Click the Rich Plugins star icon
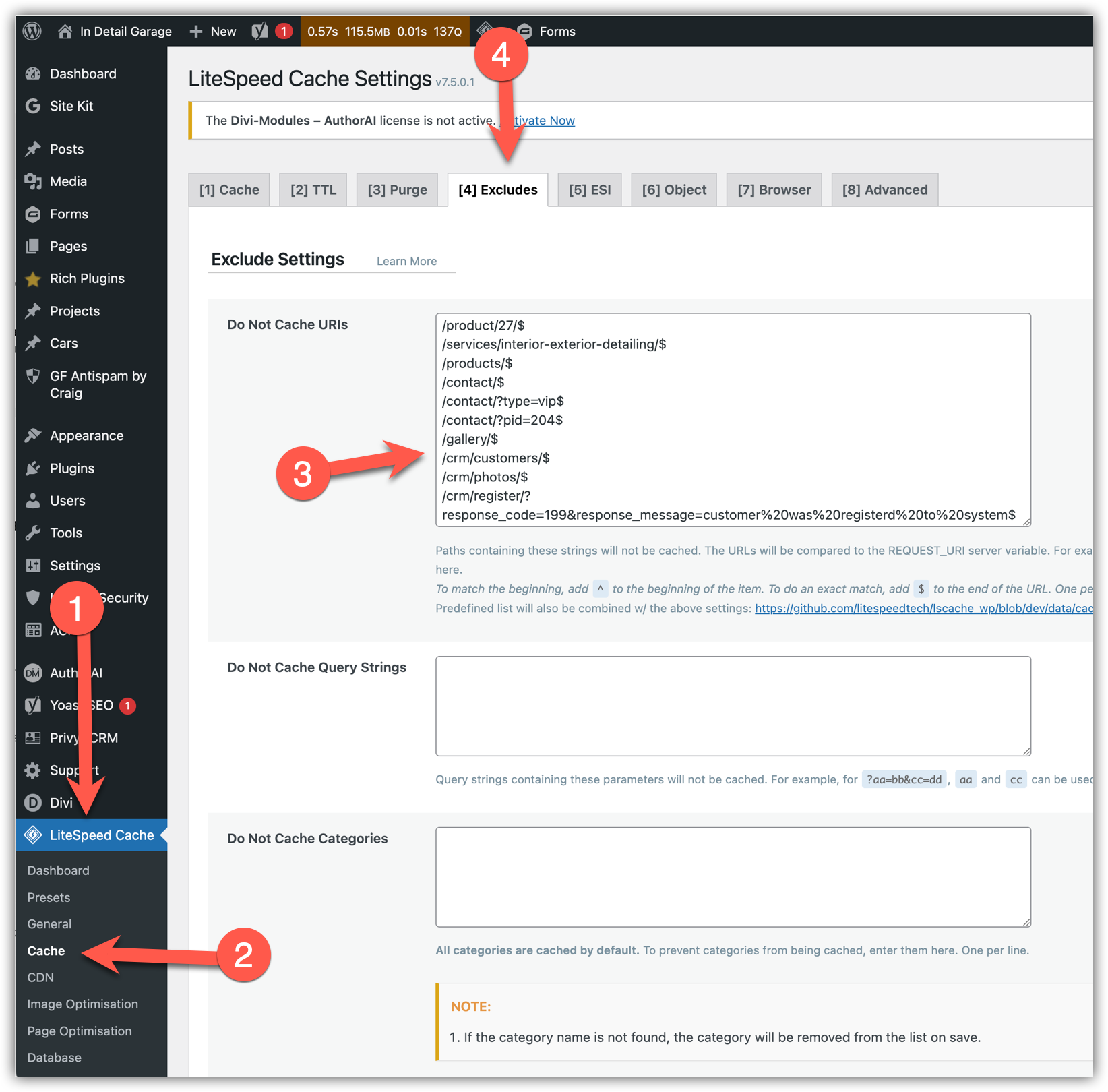The image size is (1108, 1092). click(33, 279)
